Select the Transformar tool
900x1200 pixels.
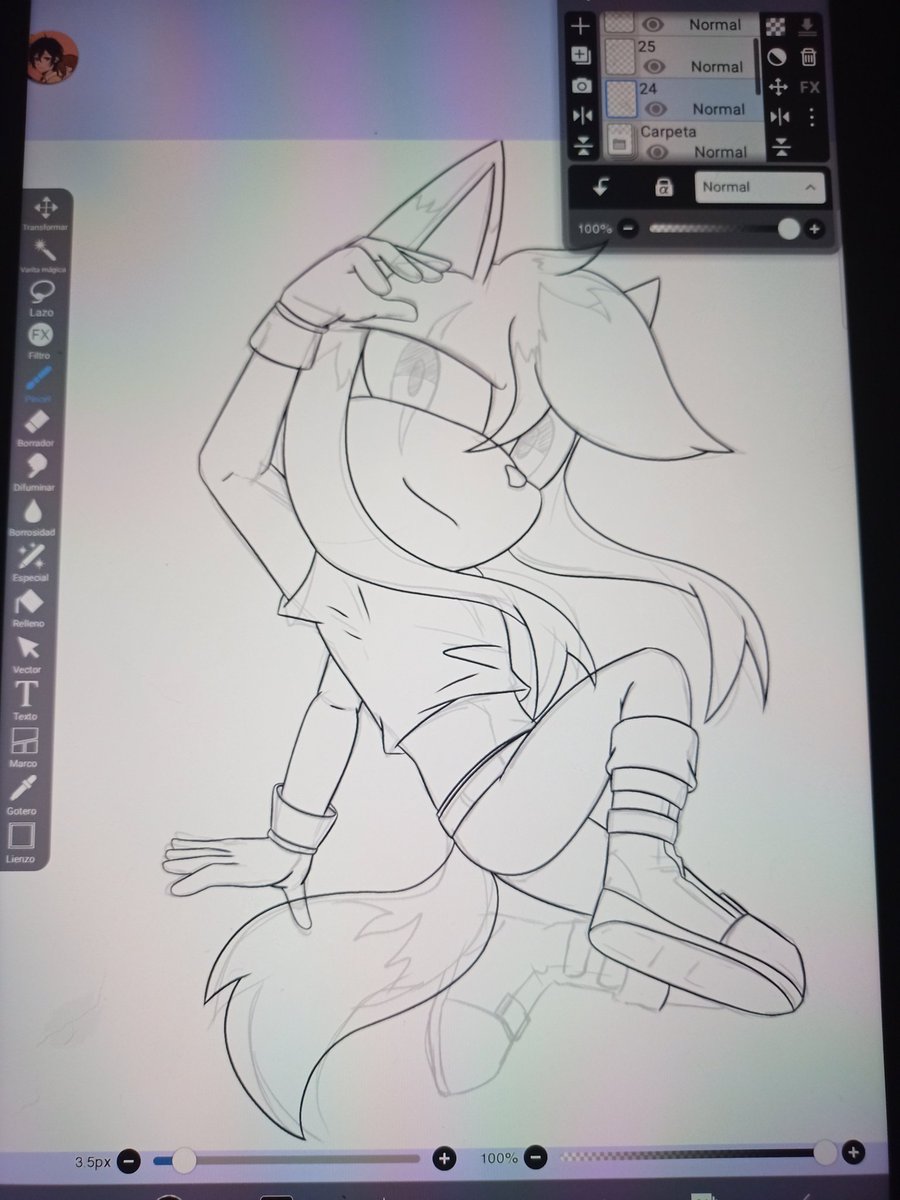[x=45, y=213]
